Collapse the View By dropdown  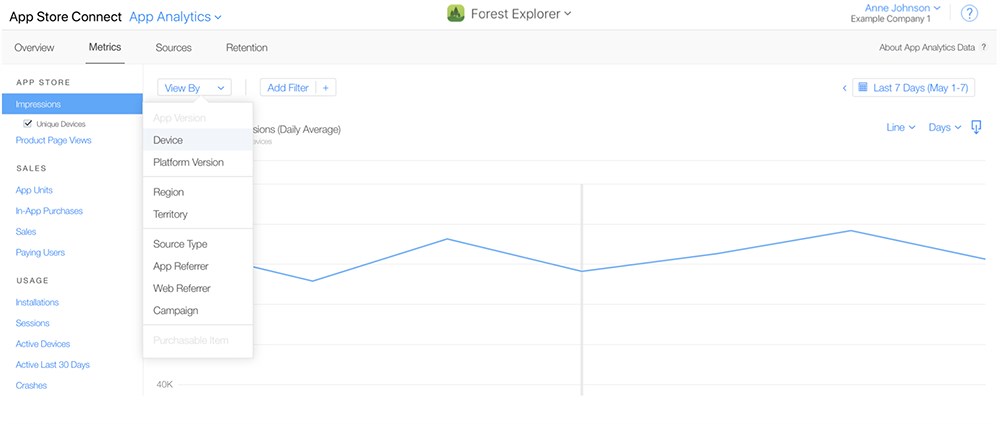pyautogui.click(x=195, y=88)
